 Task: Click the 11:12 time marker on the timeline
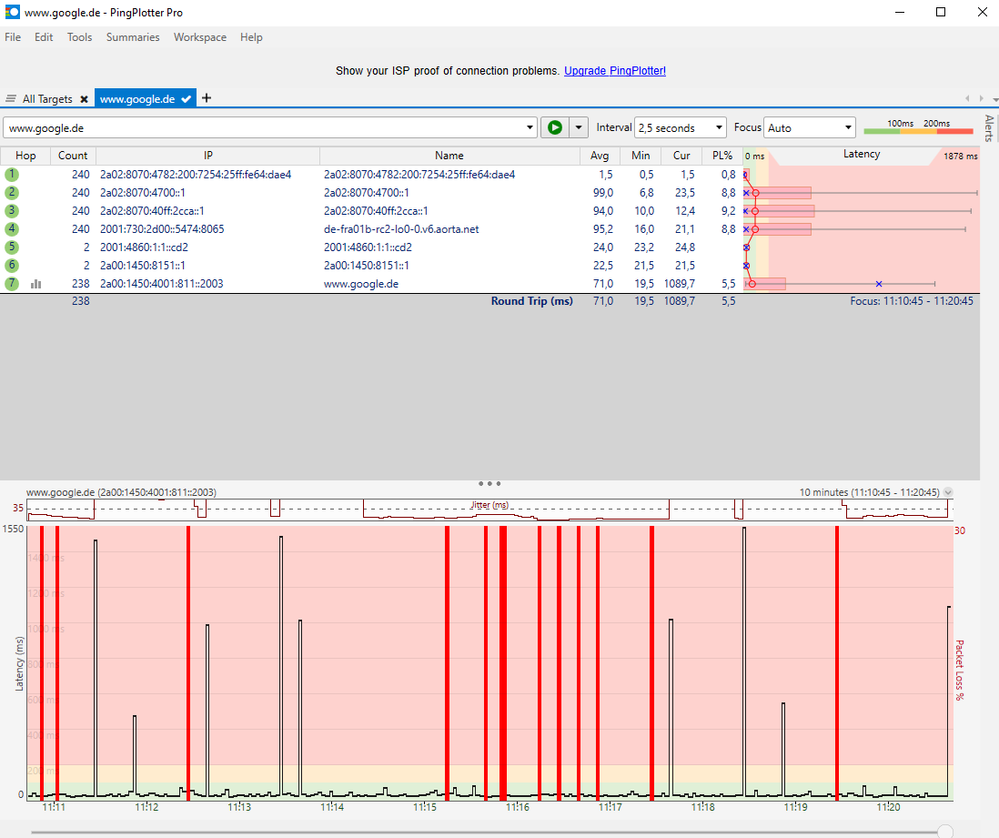point(147,807)
